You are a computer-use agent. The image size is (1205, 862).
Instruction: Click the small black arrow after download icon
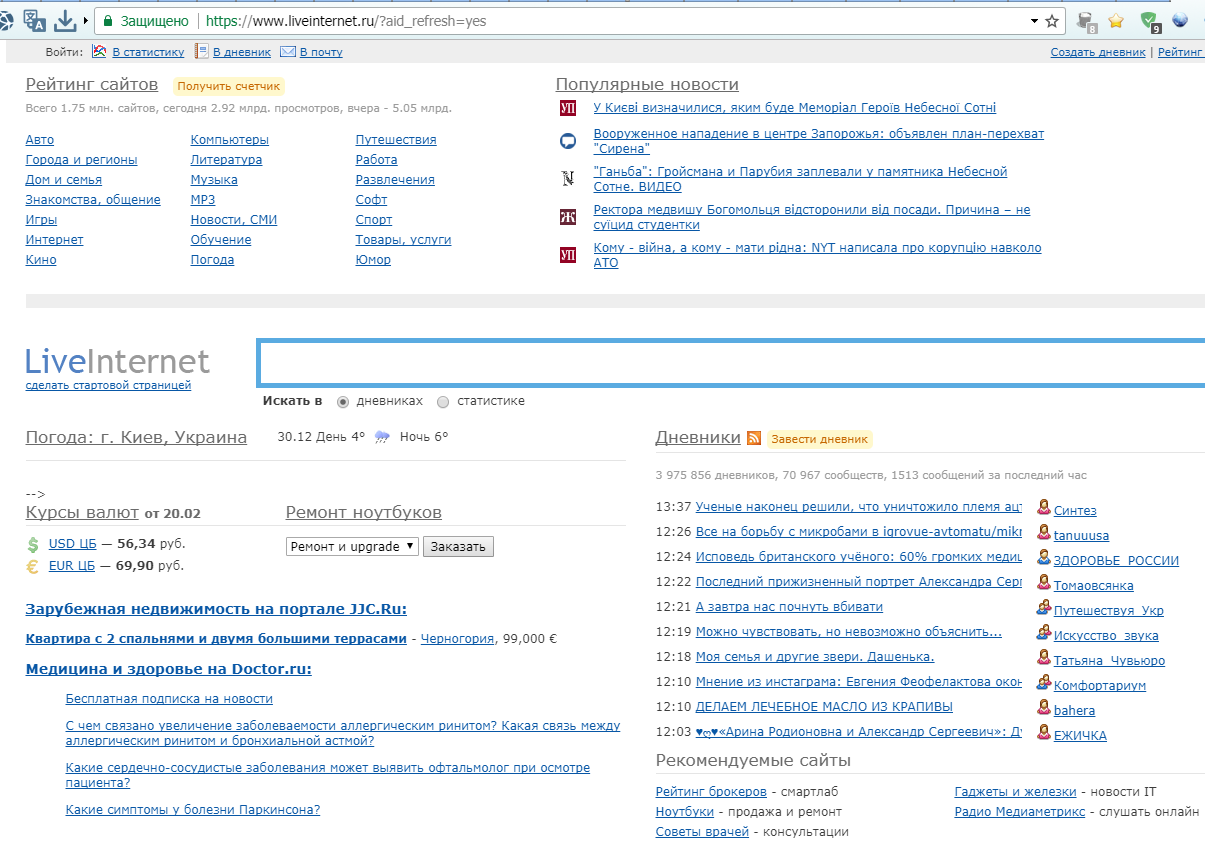(x=86, y=21)
